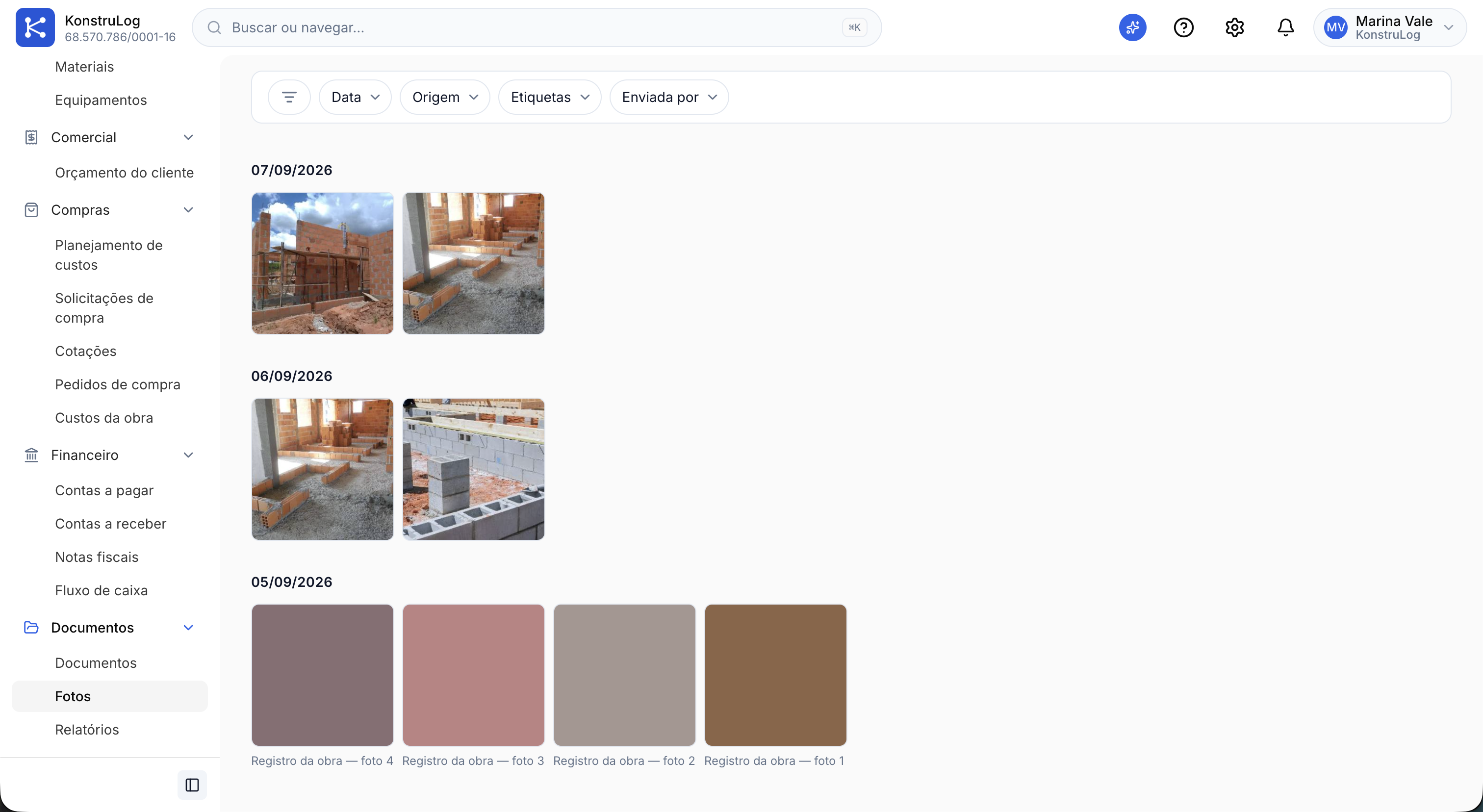1483x812 pixels.
Task: Open Planejamento de custos page
Action: [x=109, y=255]
